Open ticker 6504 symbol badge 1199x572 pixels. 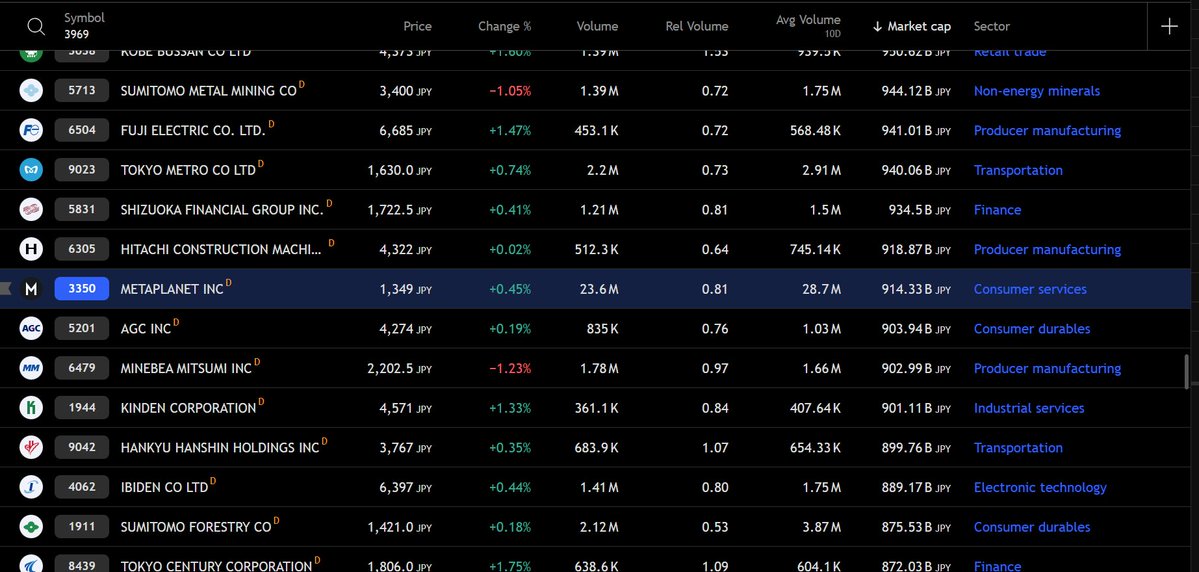pos(82,131)
